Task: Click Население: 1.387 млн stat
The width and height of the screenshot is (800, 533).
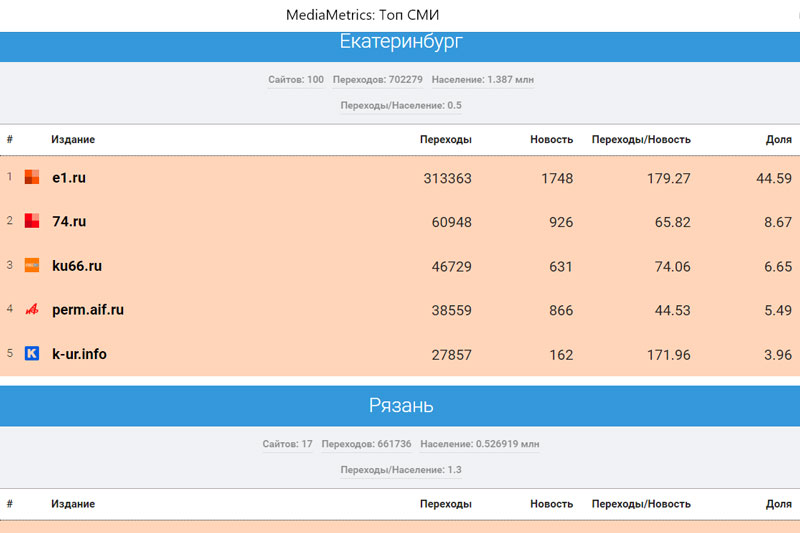Action: 483,80
